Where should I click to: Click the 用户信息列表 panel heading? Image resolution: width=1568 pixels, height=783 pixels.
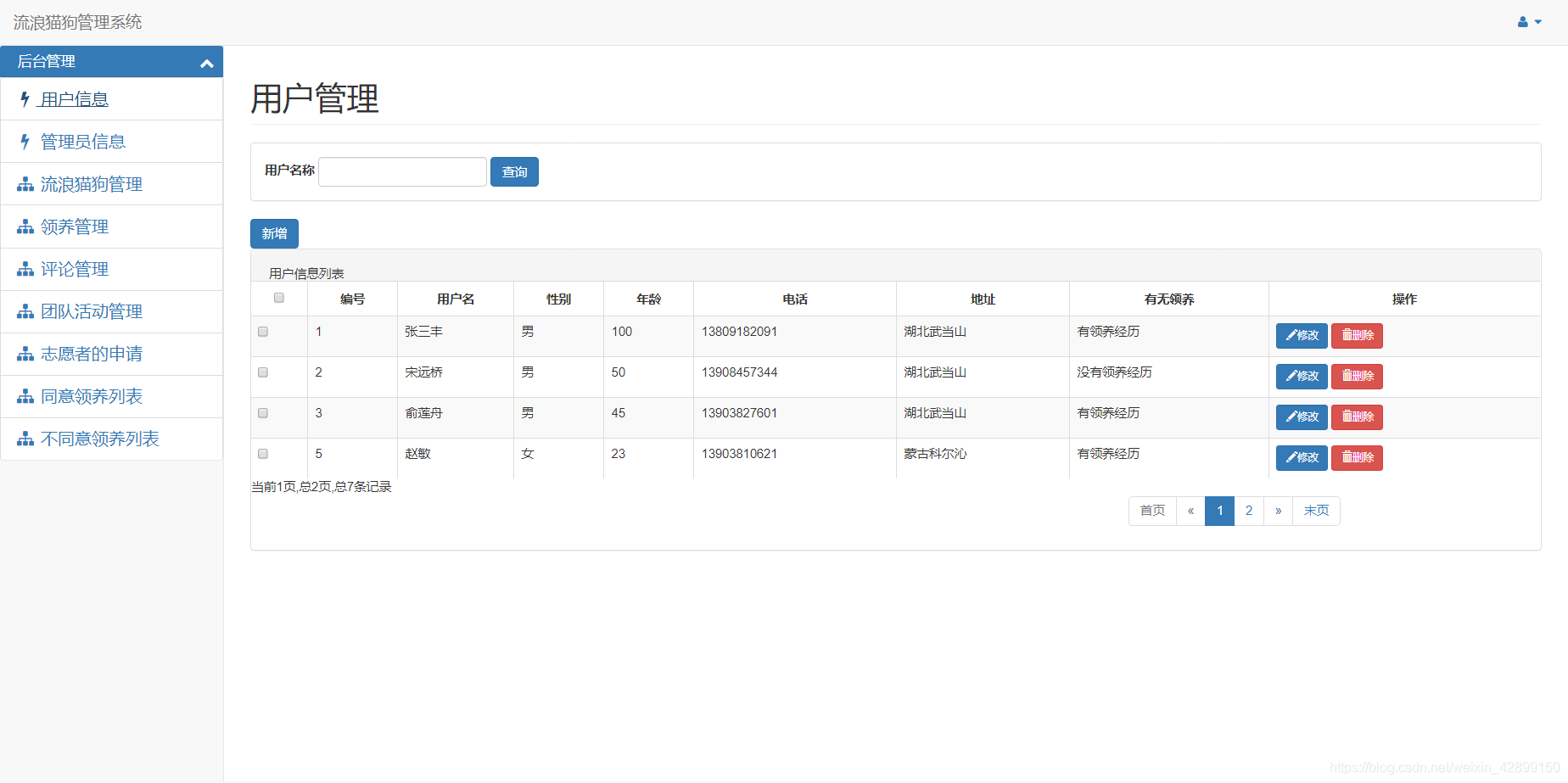coord(306,273)
